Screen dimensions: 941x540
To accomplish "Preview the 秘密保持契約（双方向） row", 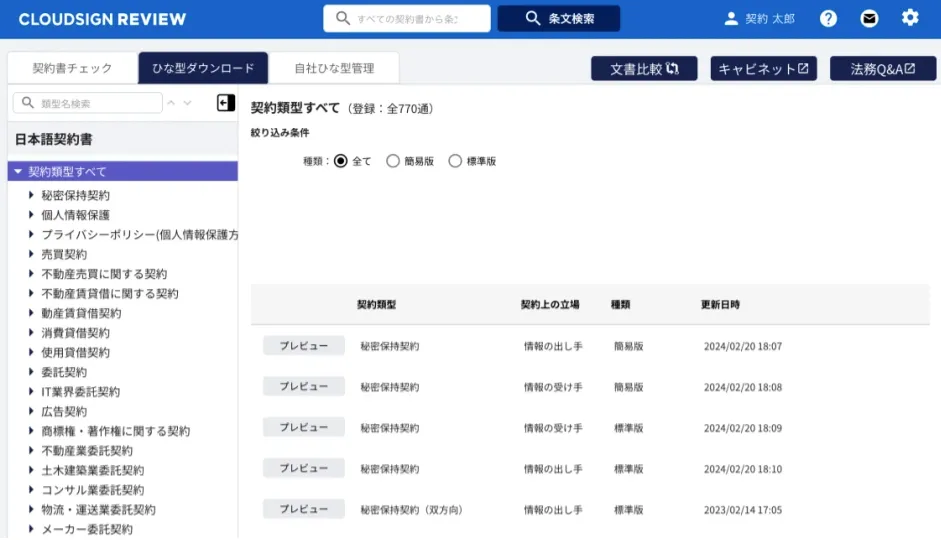I will pyautogui.click(x=304, y=509).
